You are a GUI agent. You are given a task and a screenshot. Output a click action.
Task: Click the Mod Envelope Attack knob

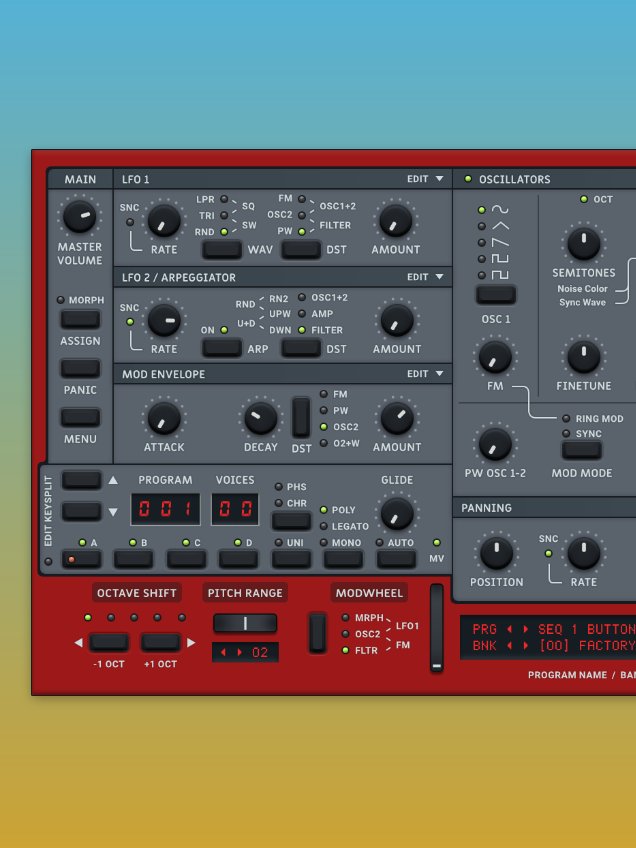tap(164, 419)
